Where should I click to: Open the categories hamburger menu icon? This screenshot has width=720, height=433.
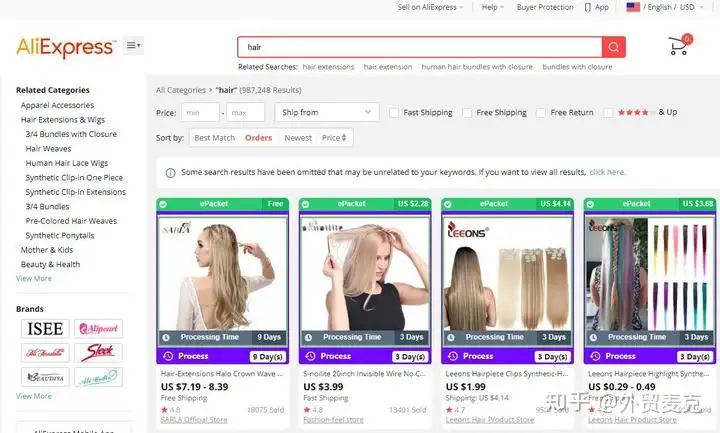(x=133, y=45)
